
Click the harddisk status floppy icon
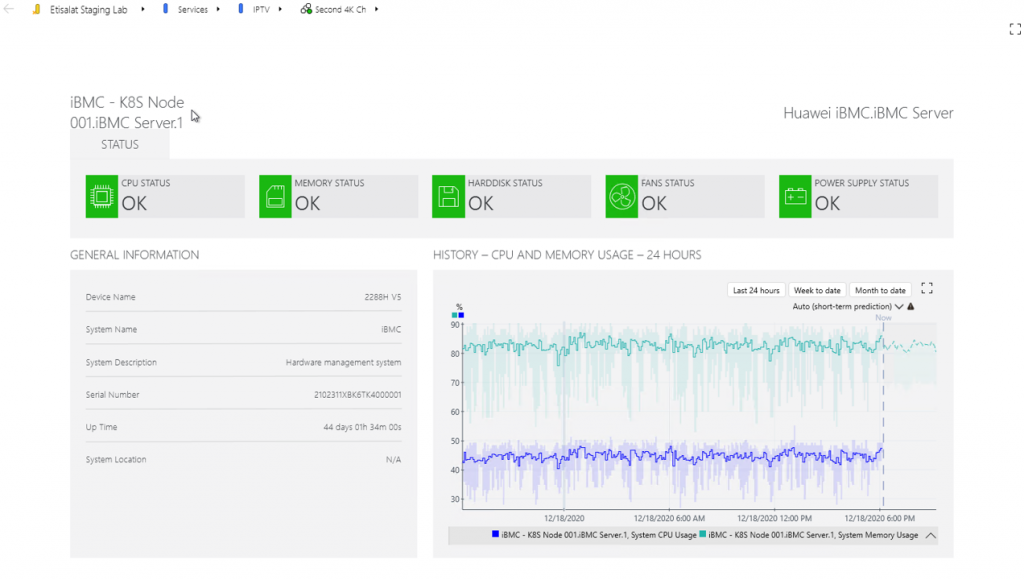tap(448, 196)
